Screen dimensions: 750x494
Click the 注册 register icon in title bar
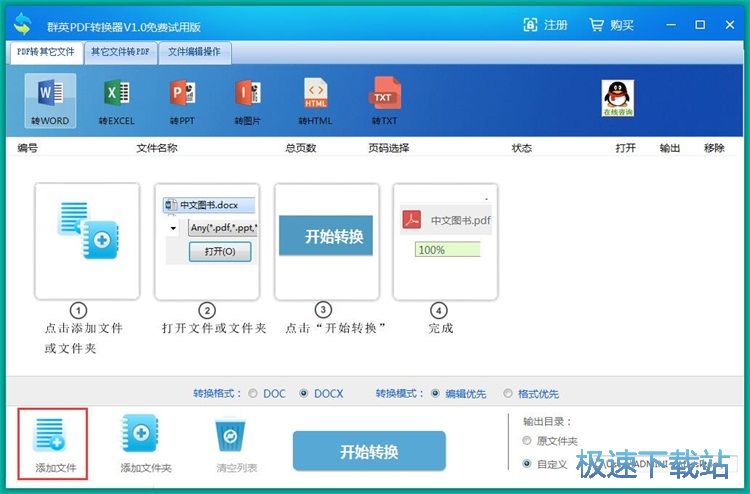[546, 25]
